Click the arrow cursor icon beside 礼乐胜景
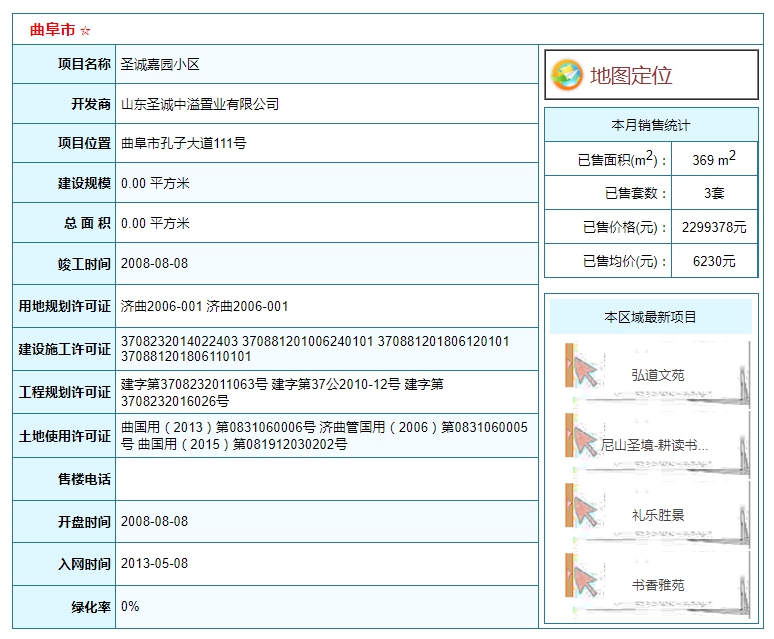This screenshot has height=639, width=774. (x=585, y=512)
